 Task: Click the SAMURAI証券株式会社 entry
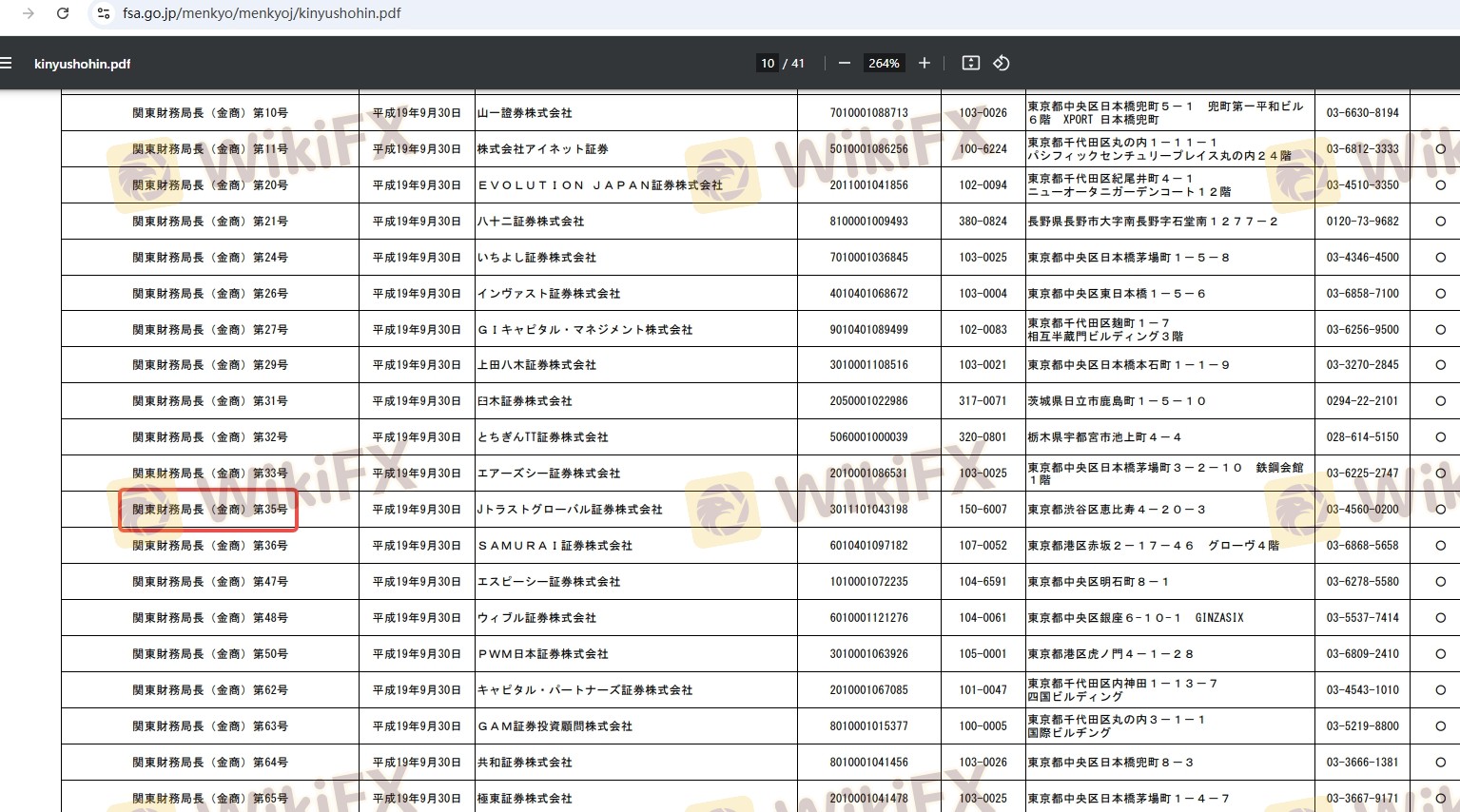pyautogui.click(x=555, y=546)
